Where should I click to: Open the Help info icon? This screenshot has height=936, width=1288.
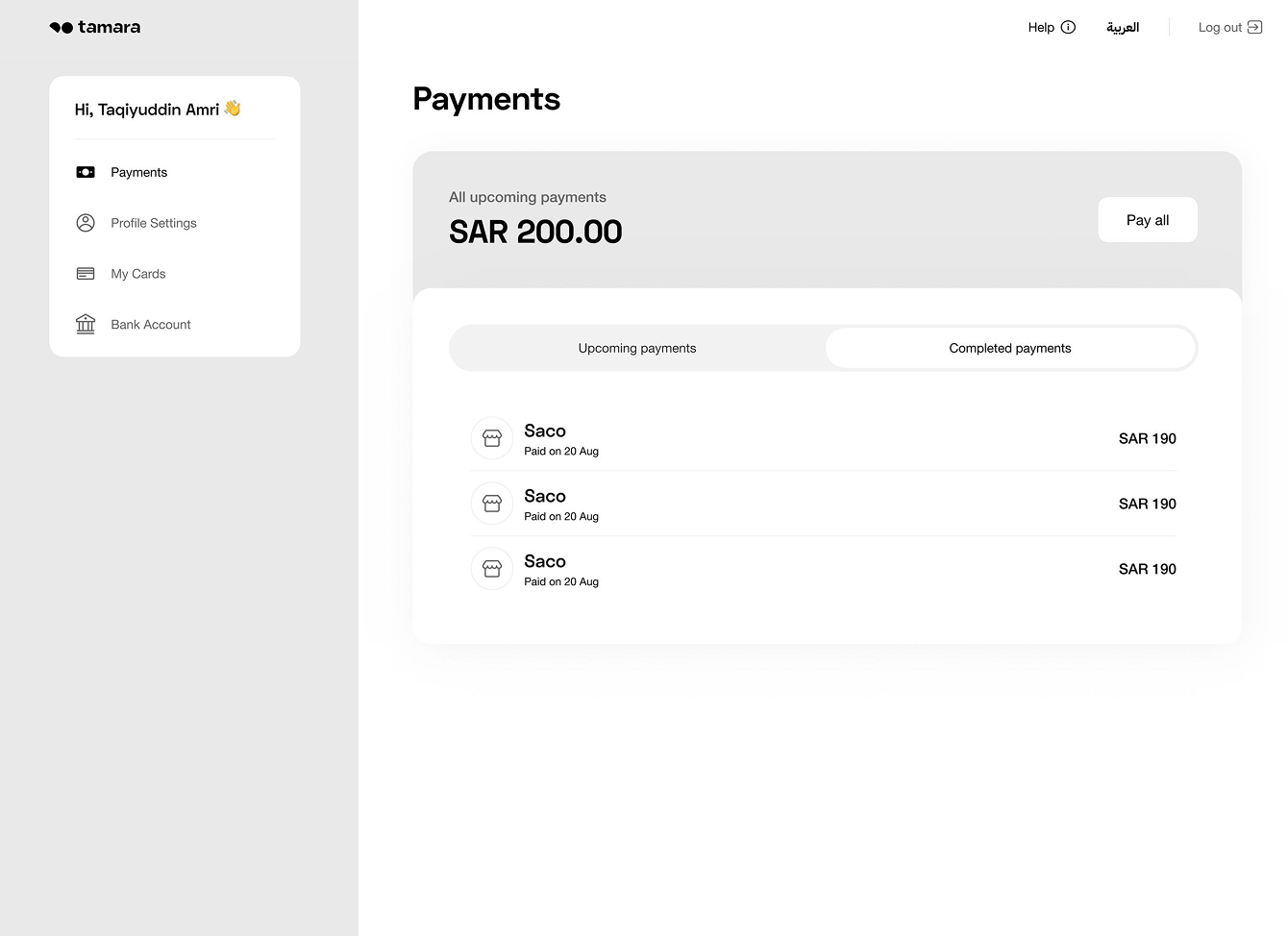(x=1068, y=27)
